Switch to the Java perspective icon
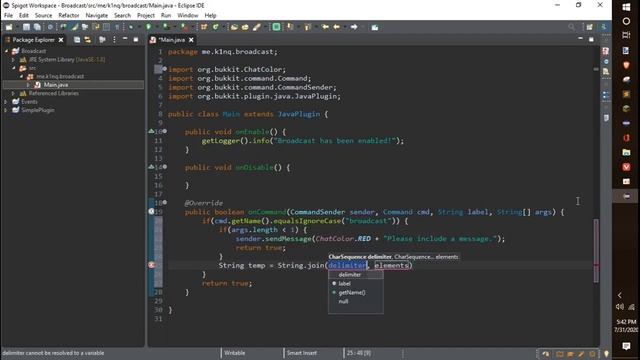Image resolution: width=640 pixels, height=360 pixels. point(604,27)
